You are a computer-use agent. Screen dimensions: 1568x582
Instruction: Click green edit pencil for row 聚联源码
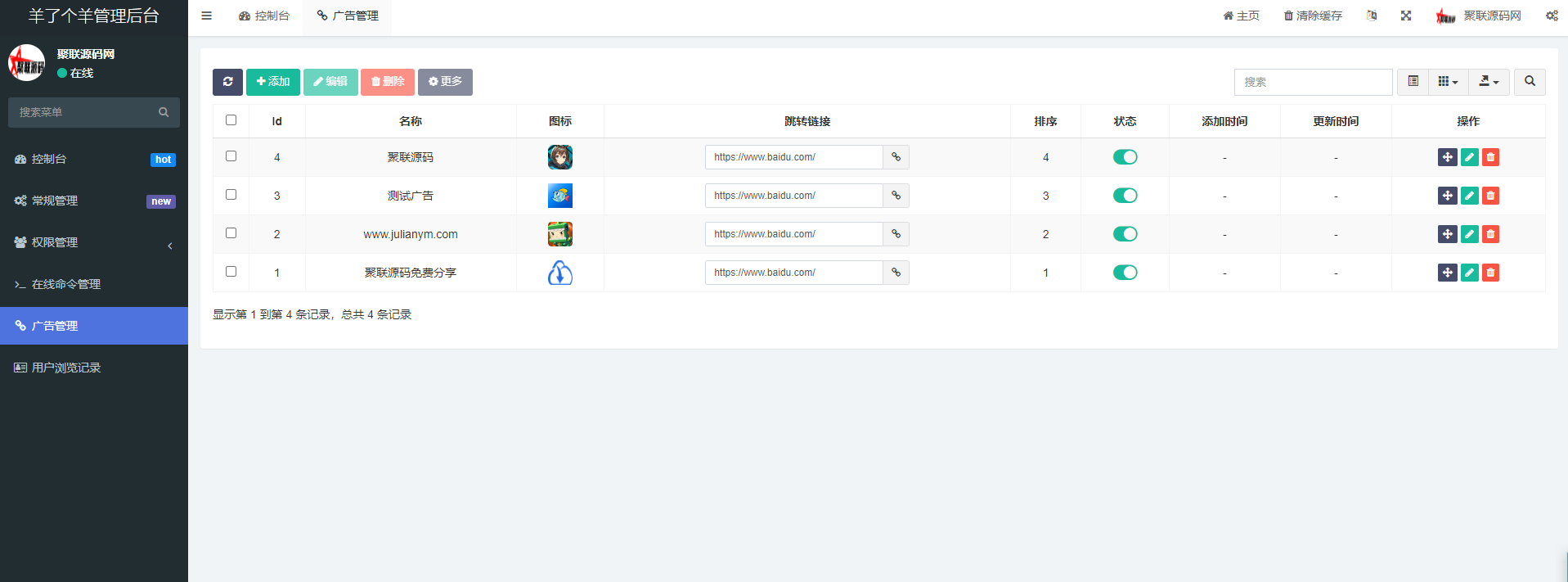pyautogui.click(x=1469, y=157)
